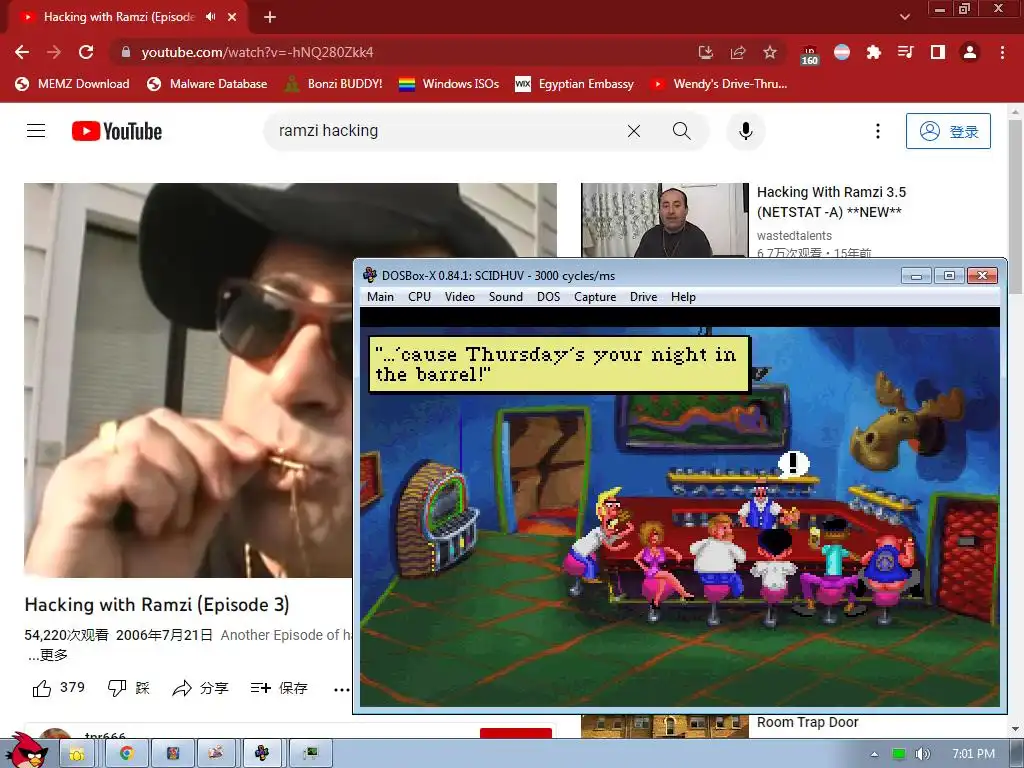Expand the tab search chevron

click(904, 17)
